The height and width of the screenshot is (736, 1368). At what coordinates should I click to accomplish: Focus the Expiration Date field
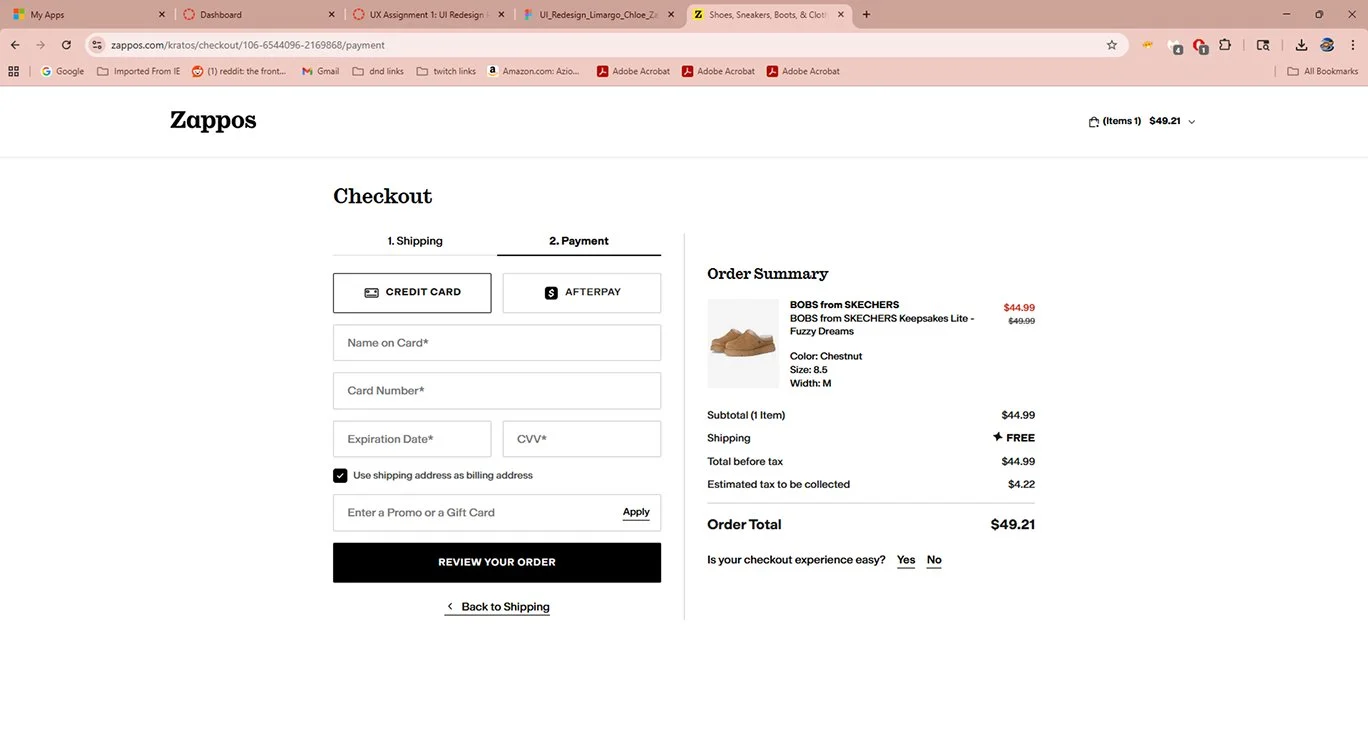[x=412, y=439]
